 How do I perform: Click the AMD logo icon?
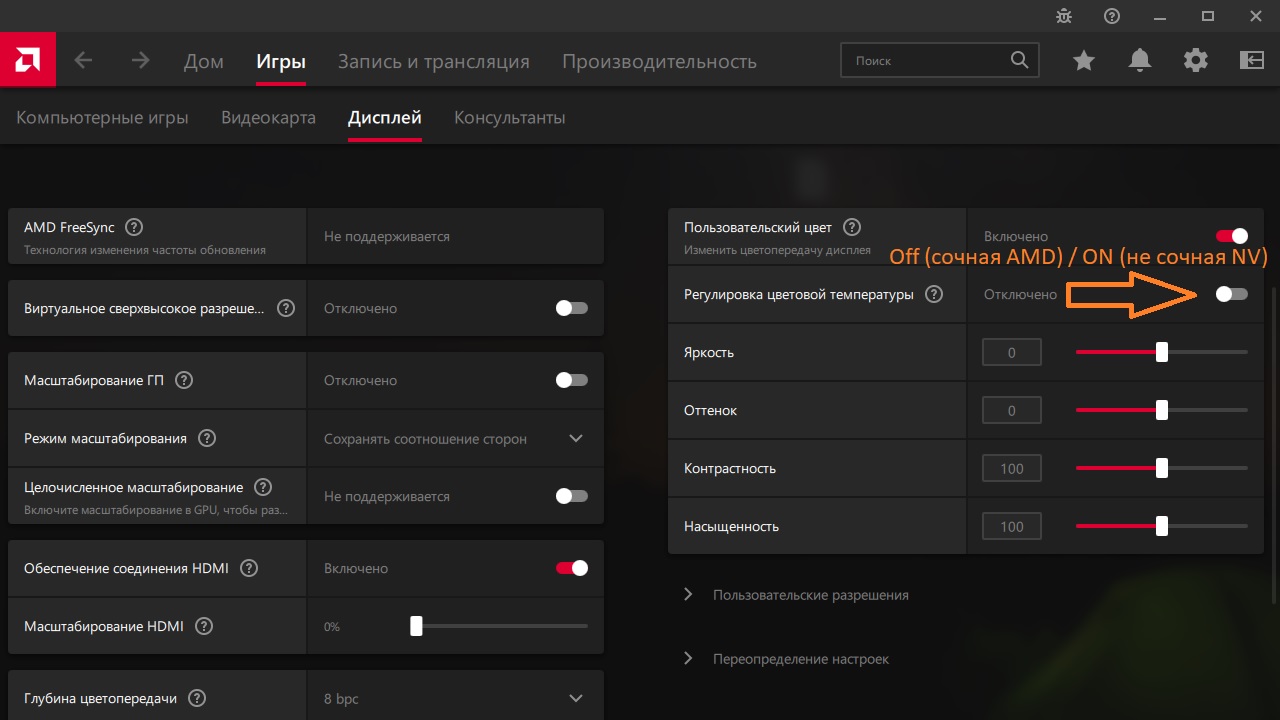pos(28,60)
